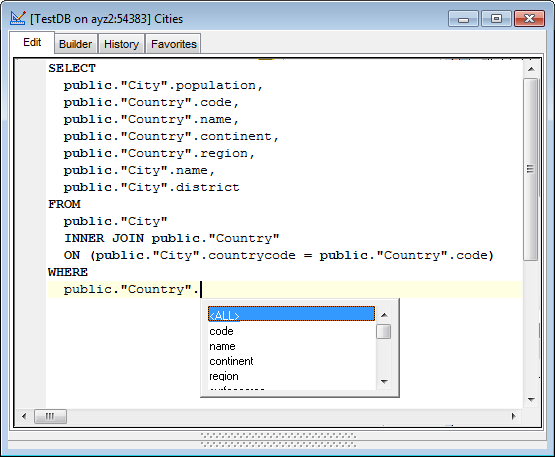555x457 pixels.
Task: Select <ALL> in the autocomplete list
Action: 291,314
